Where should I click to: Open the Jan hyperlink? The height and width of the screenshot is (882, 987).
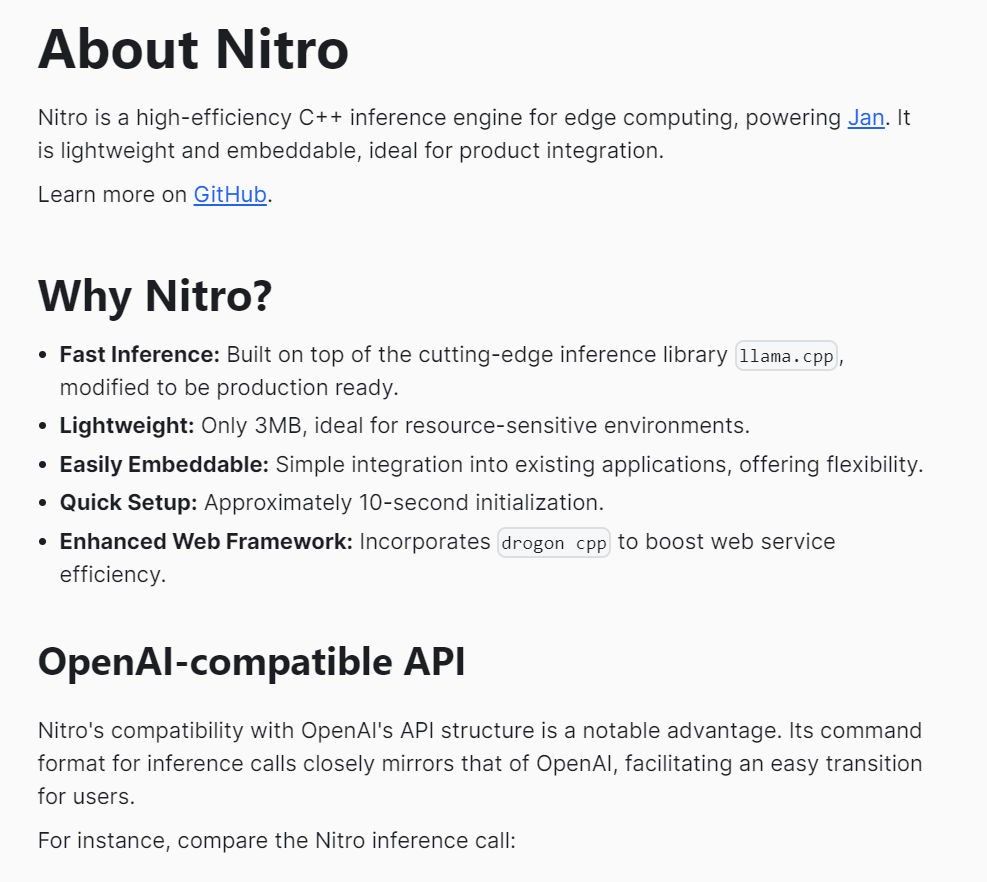click(865, 118)
